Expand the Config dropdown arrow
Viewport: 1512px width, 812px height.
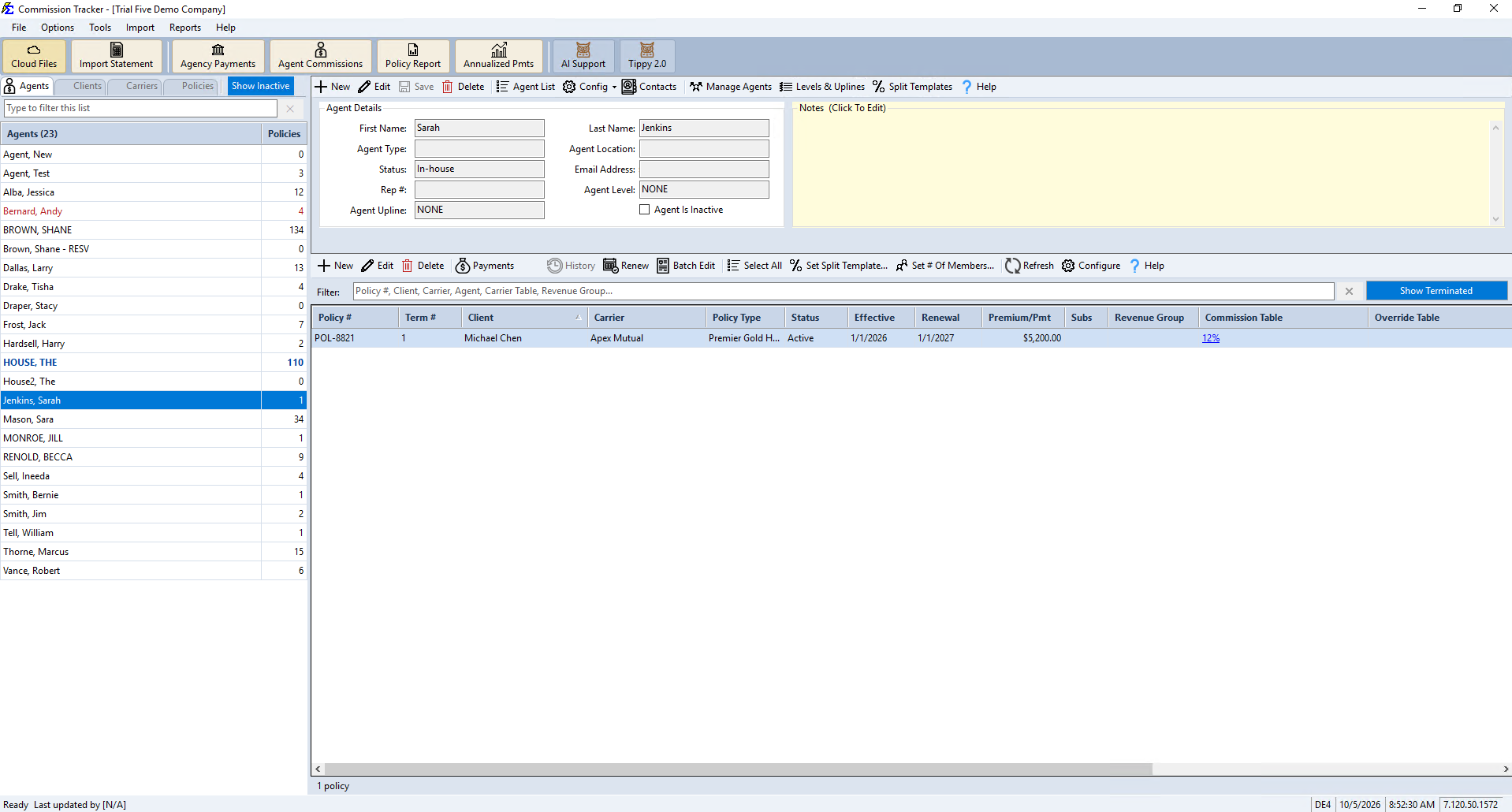[x=614, y=87]
